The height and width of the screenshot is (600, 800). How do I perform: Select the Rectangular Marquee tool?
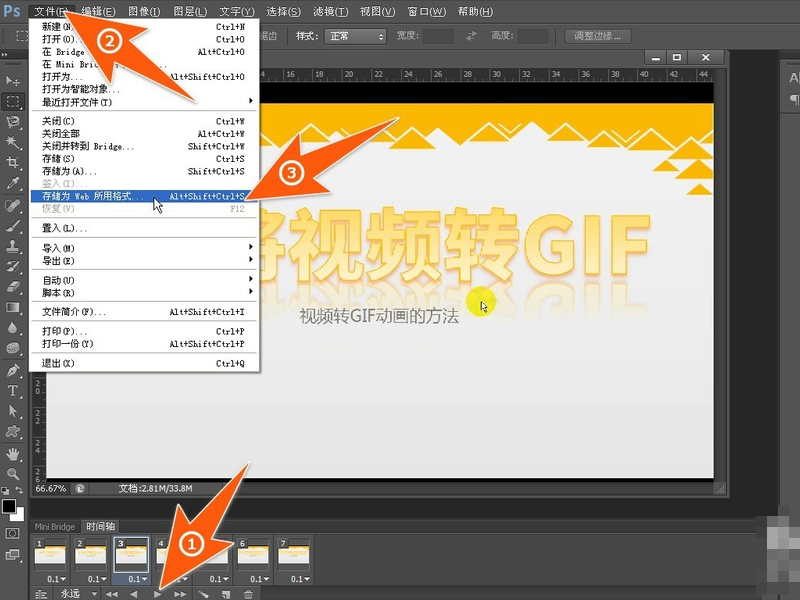[x=13, y=101]
